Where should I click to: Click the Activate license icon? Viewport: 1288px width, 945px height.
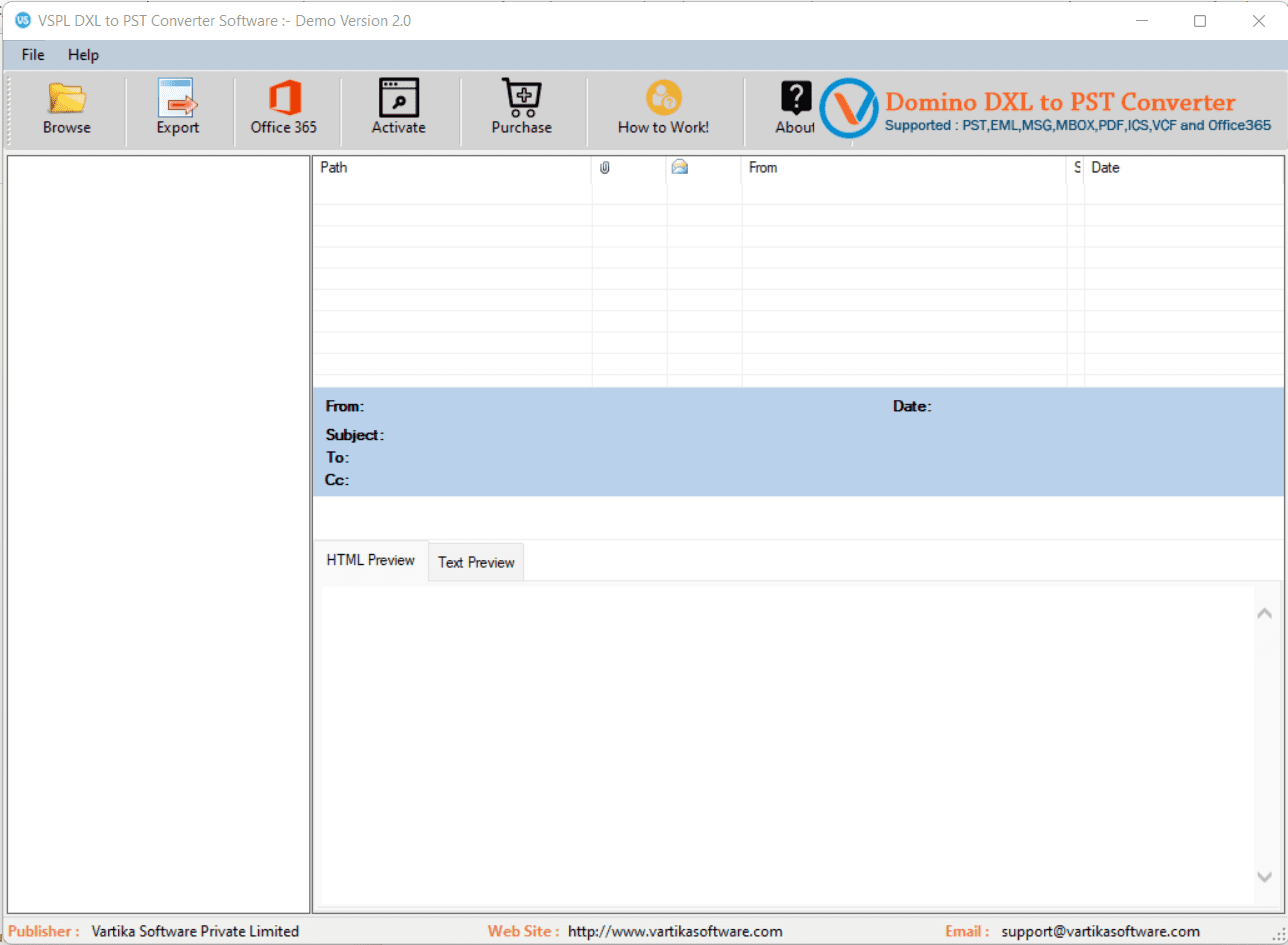click(x=398, y=107)
